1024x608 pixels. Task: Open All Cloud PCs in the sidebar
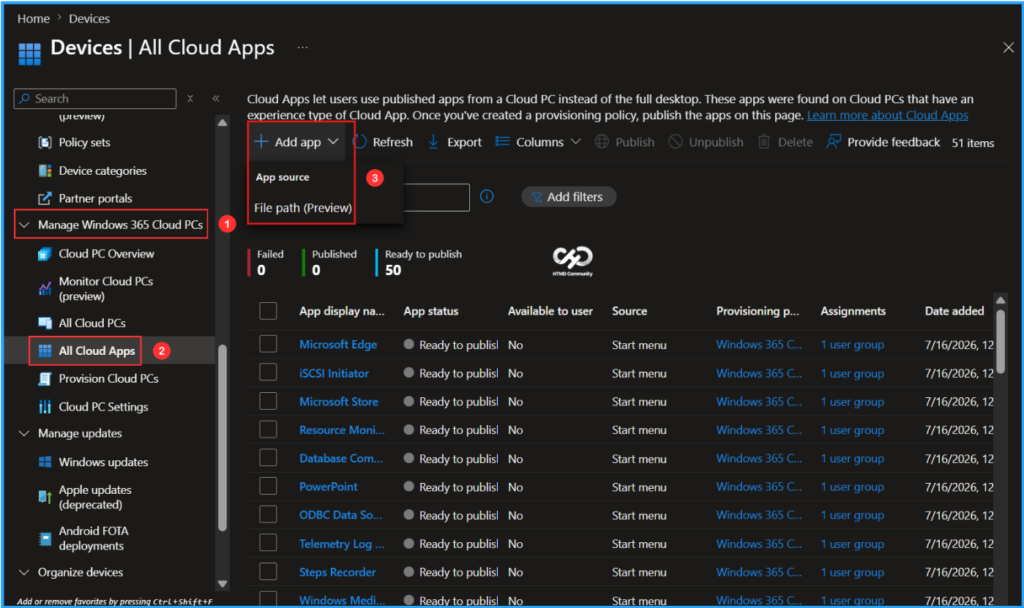92,323
